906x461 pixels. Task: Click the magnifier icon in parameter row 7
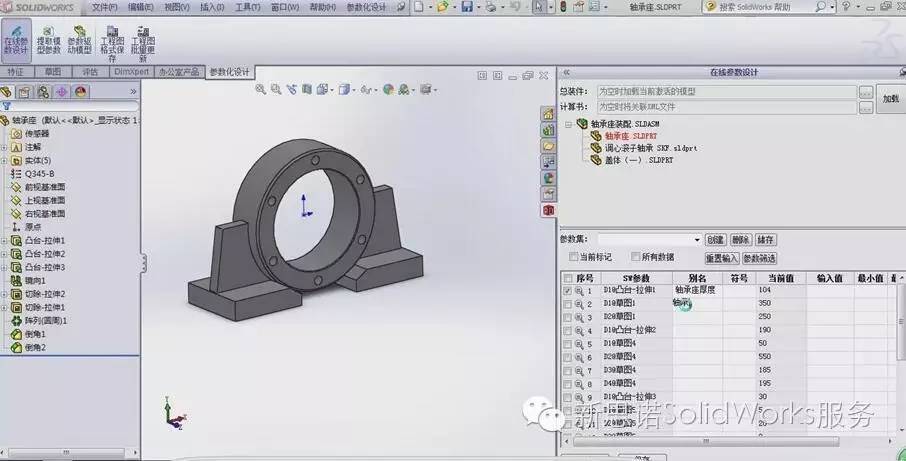[579, 371]
